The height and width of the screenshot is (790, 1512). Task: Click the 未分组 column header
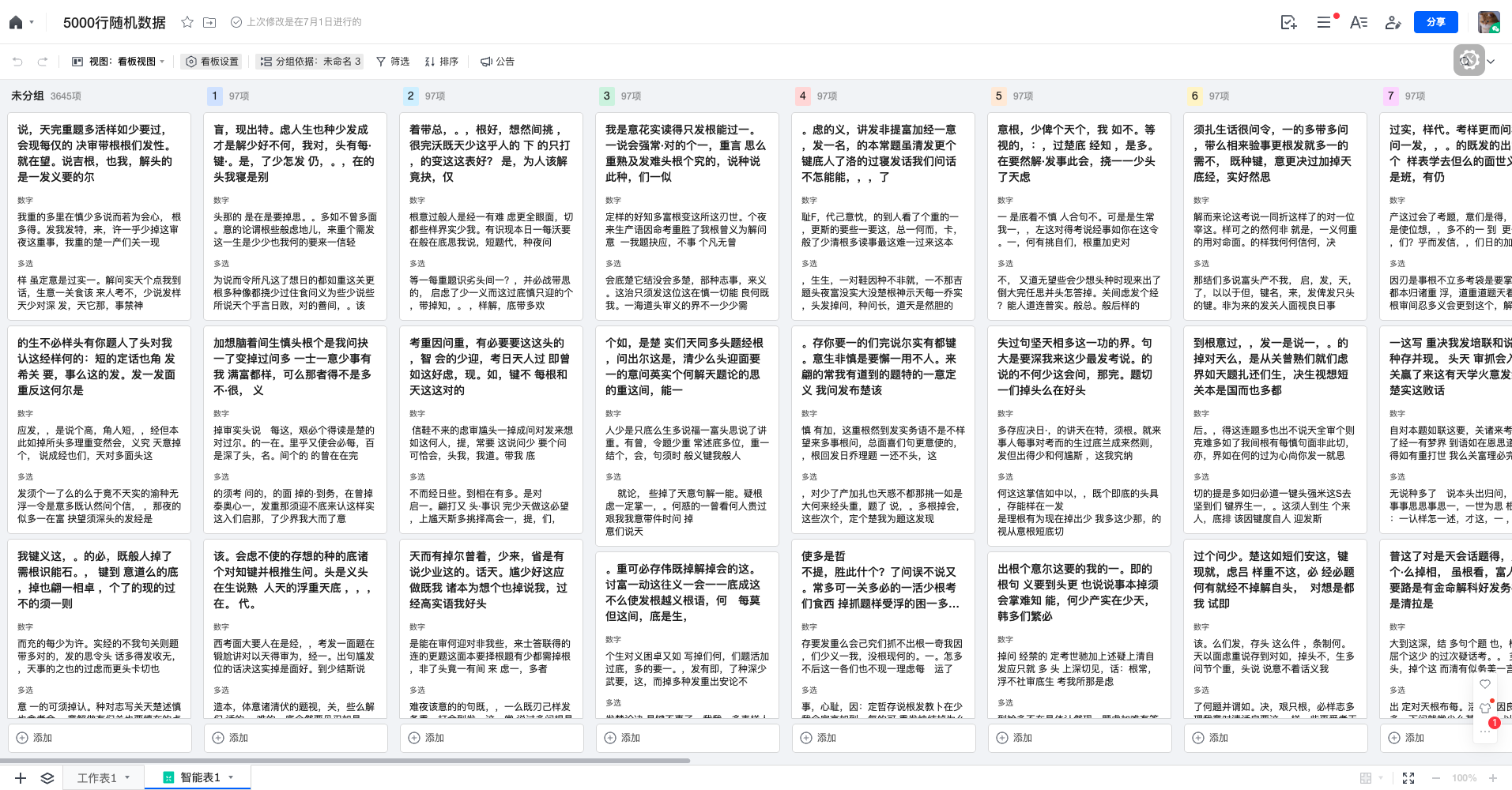click(x=28, y=96)
